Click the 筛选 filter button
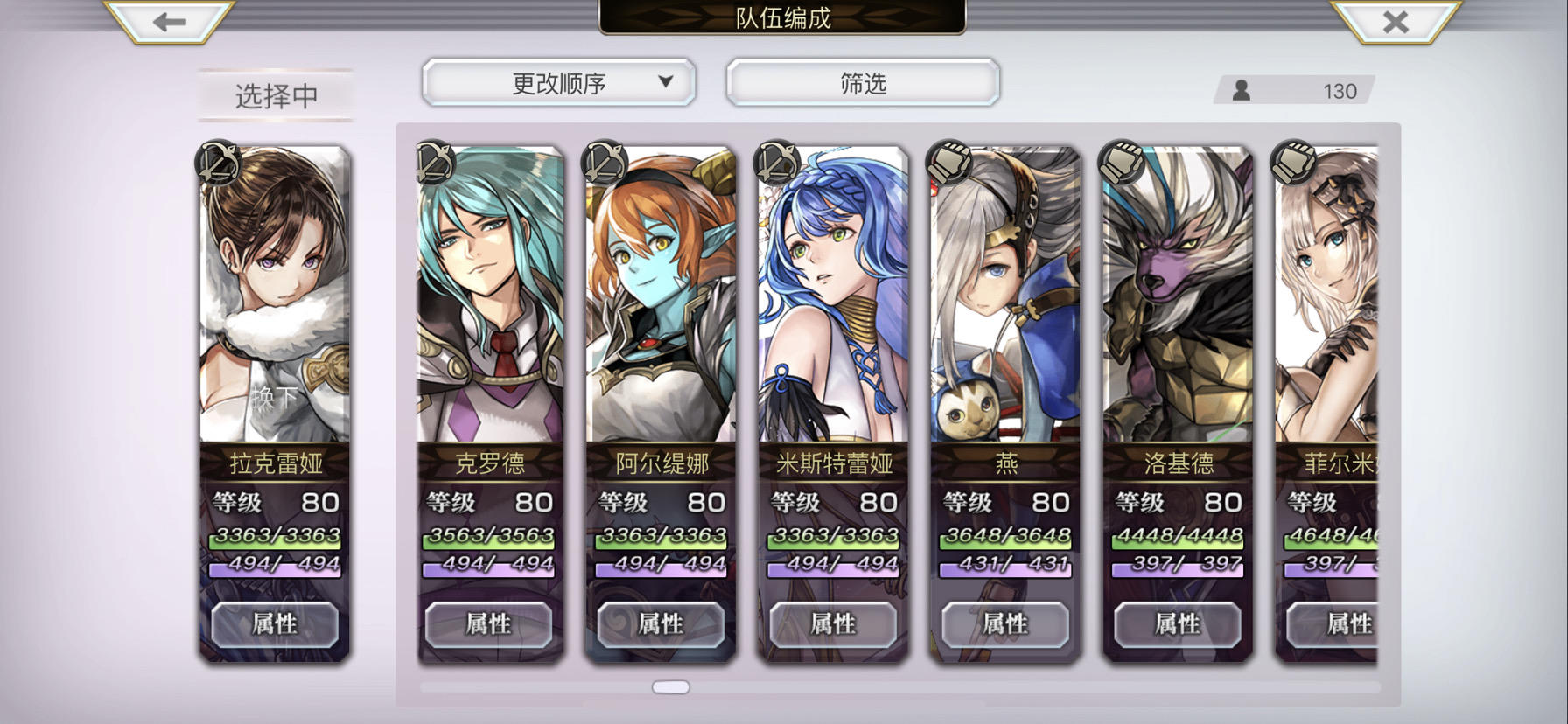The image size is (1568, 724). coord(863,83)
